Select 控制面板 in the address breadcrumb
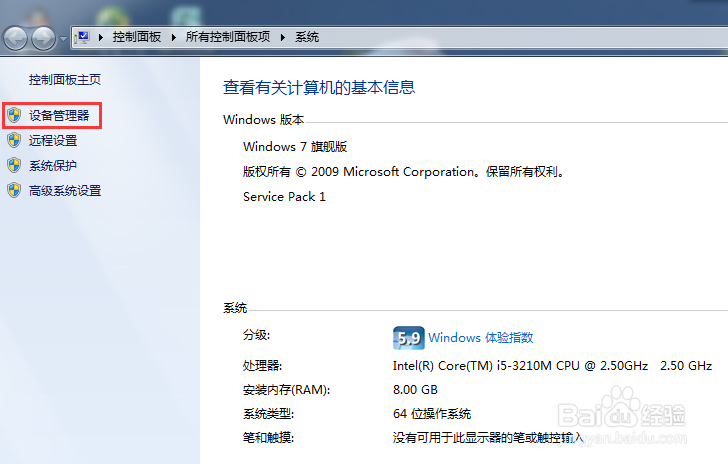Image resolution: width=728 pixels, height=464 pixels. pos(136,37)
